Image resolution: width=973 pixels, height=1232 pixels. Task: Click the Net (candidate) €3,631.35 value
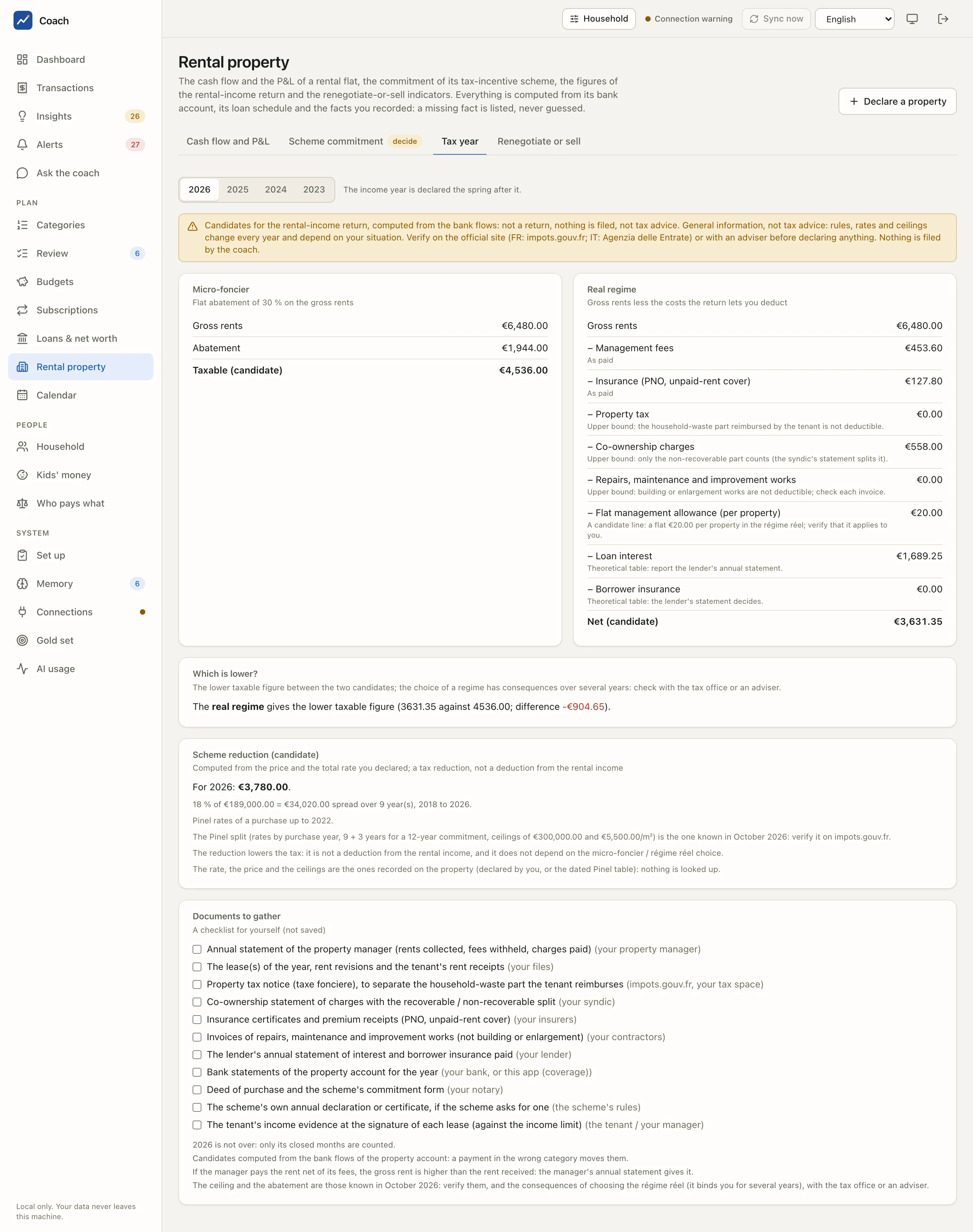coord(918,622)
